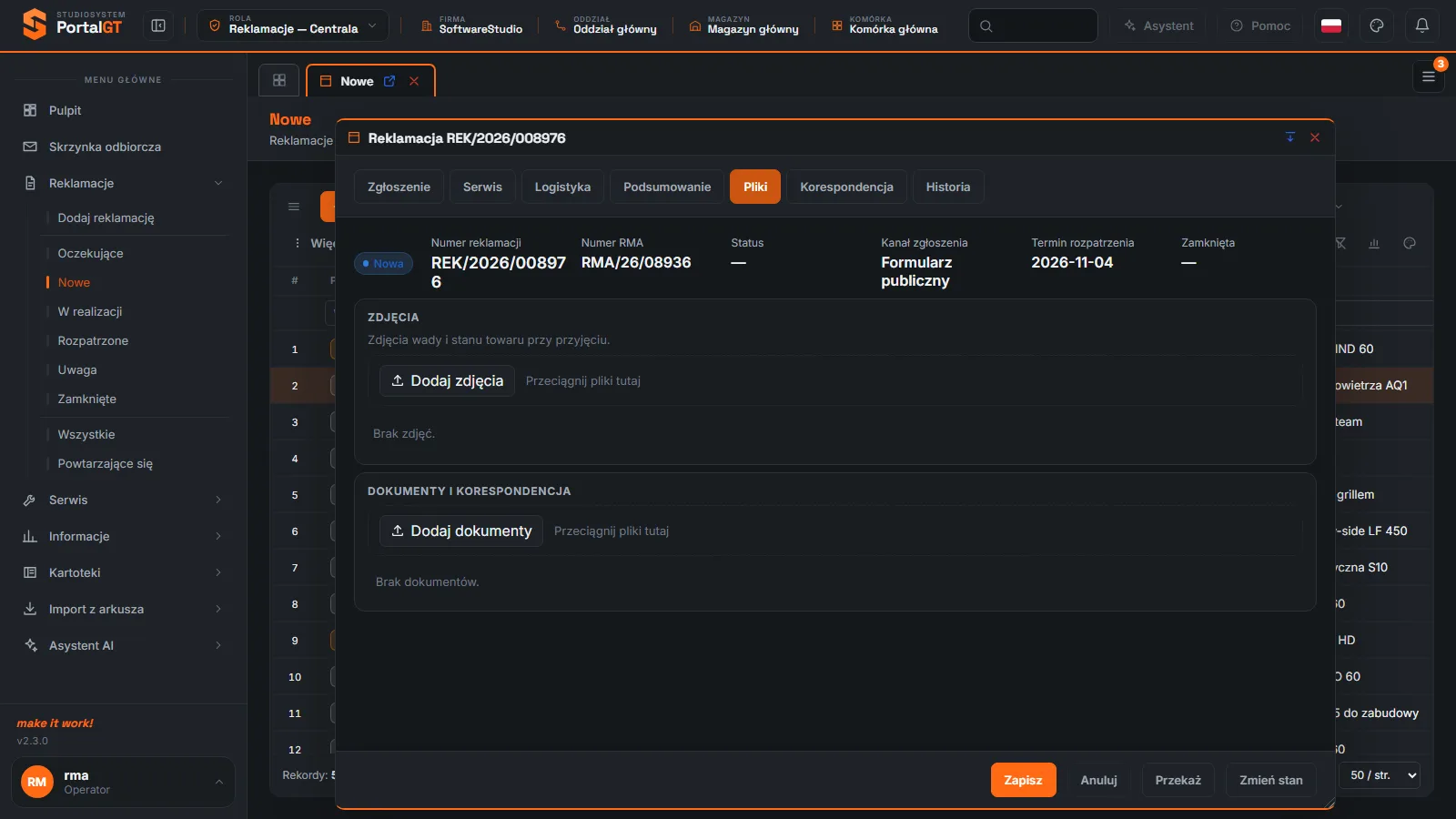Expand the Rola Reklamacje — Centrala dropdown
The height and width of the screenshot is (819, 1456).
(x=293, y=25)
